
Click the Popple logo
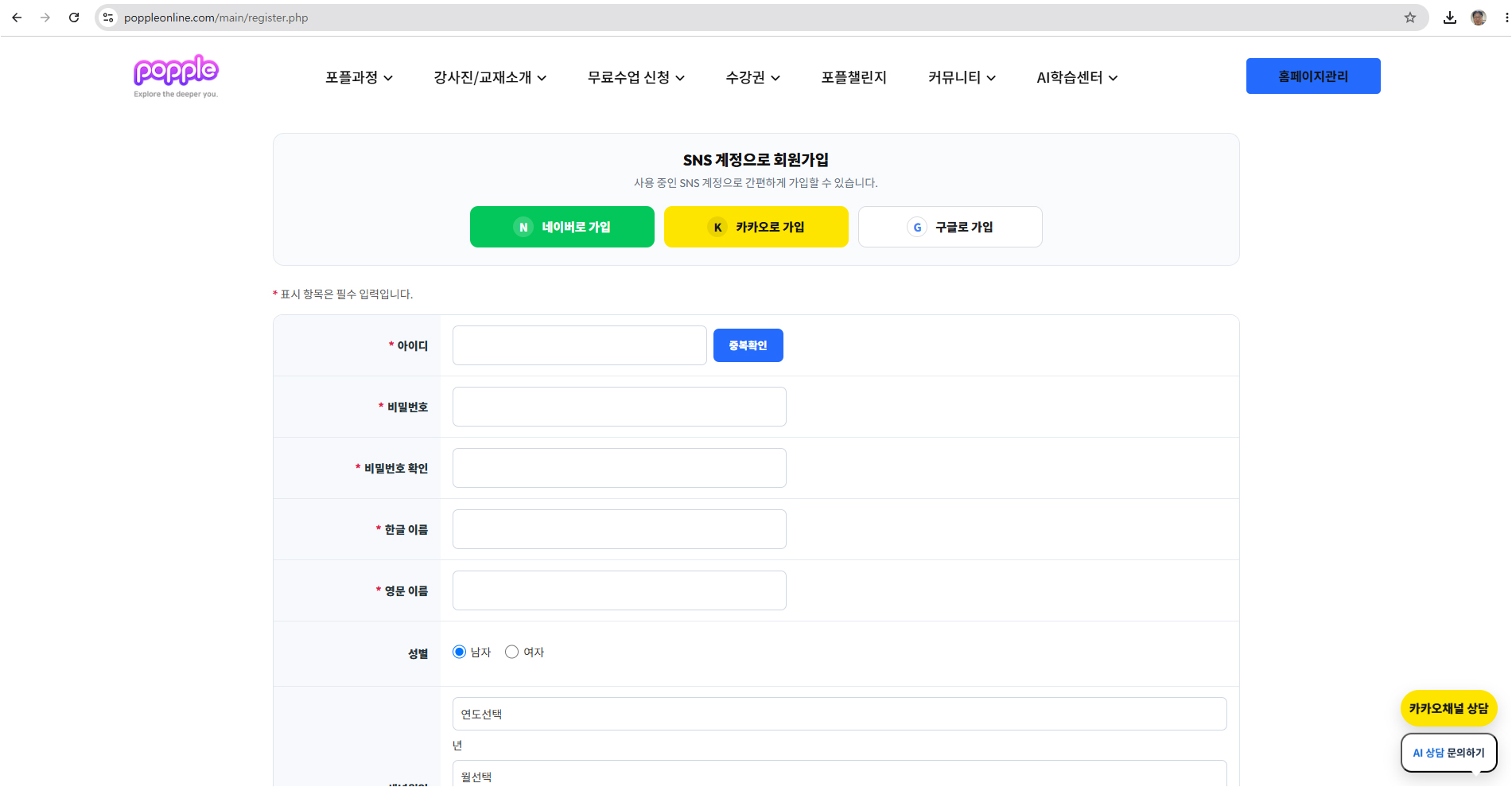tap(176, 76)
